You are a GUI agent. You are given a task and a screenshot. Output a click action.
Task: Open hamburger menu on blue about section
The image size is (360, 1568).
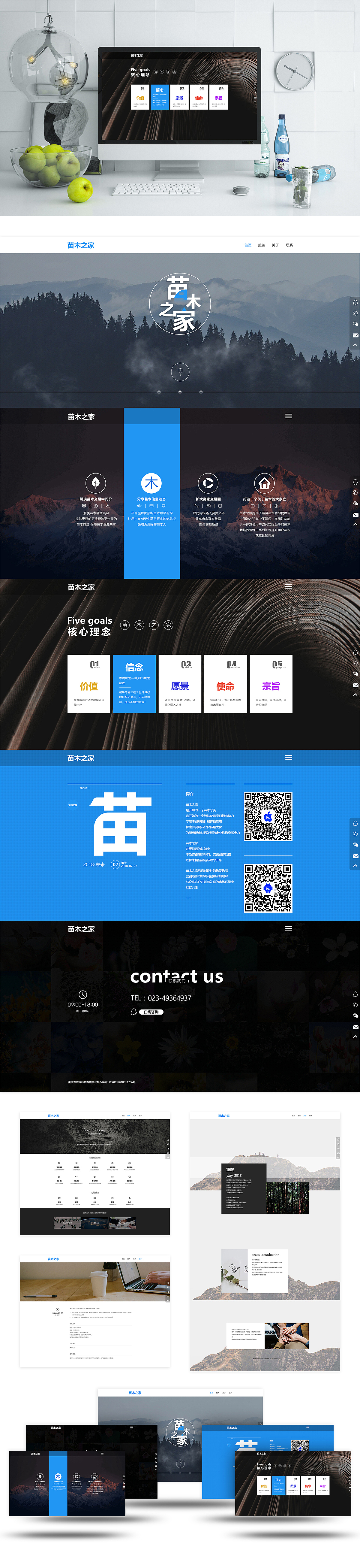[x=289, y=758]
